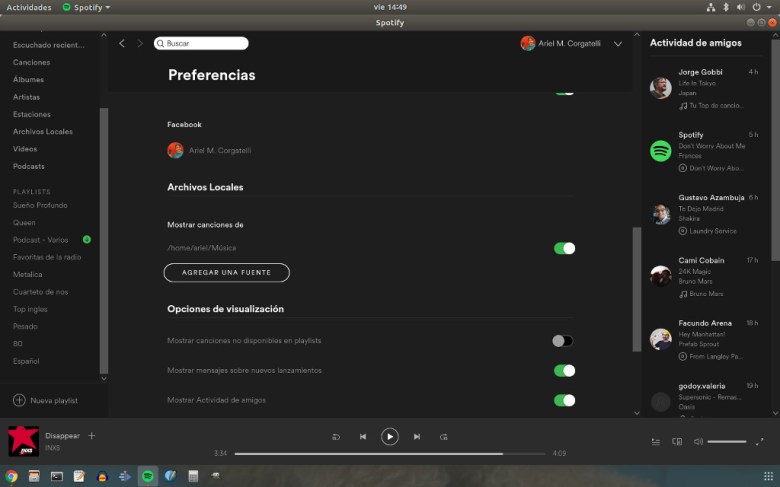
Task: Open the Spotify logo in friend activity
Action: (x=661, y=151)
